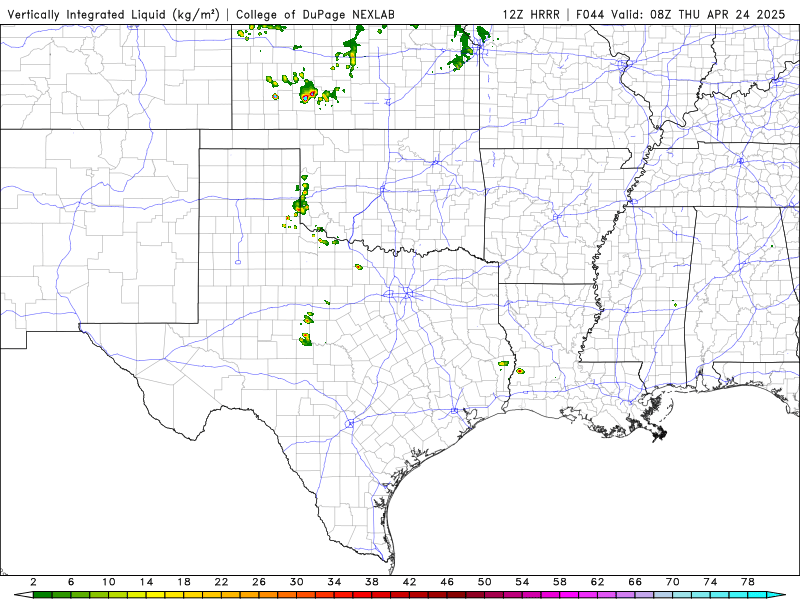Click the colorbar label "58"
The height and width of the screenshot is (600, 800).
click(x=560, y=582)
